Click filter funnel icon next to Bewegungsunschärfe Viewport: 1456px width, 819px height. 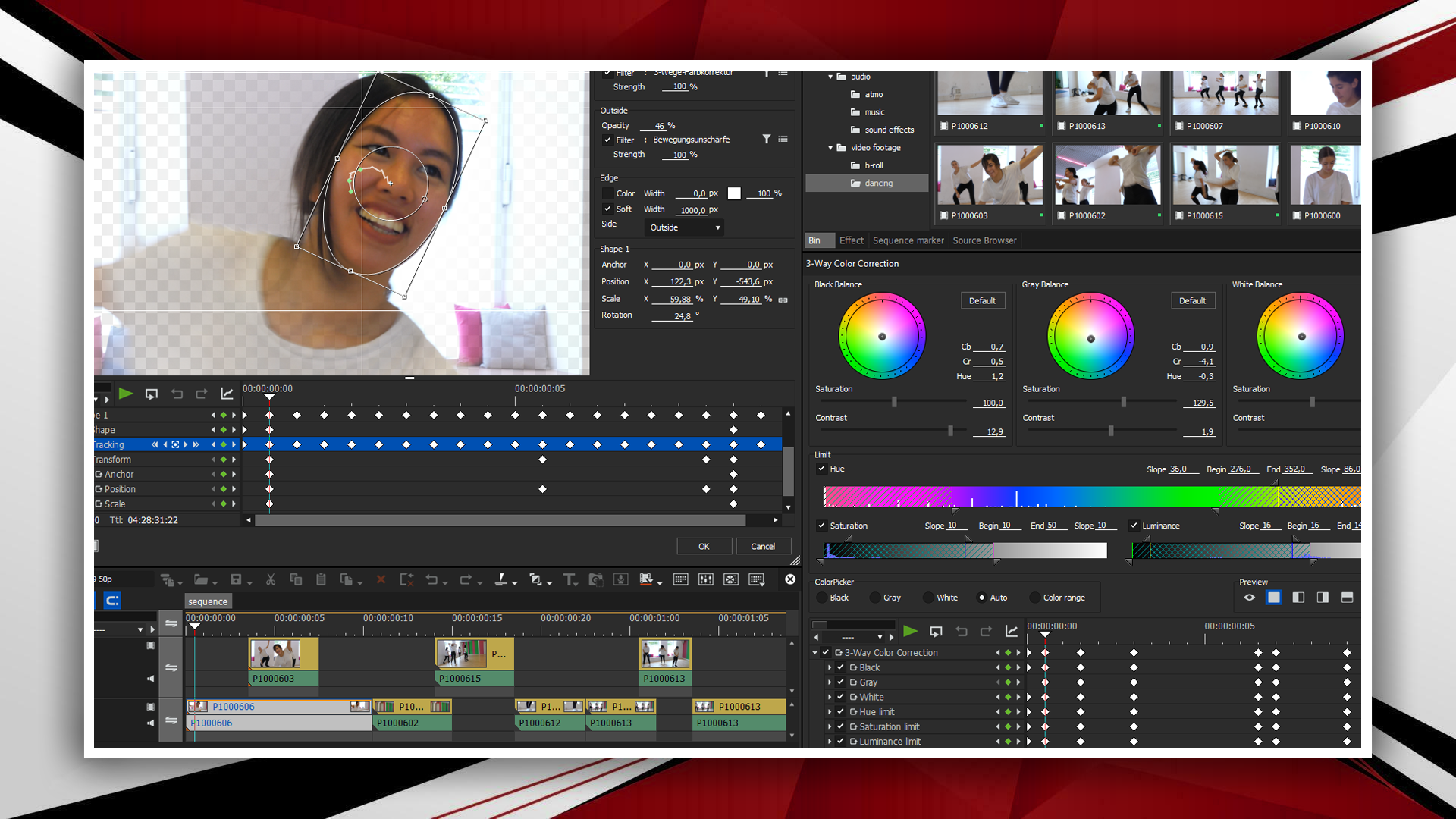point(767,140)
